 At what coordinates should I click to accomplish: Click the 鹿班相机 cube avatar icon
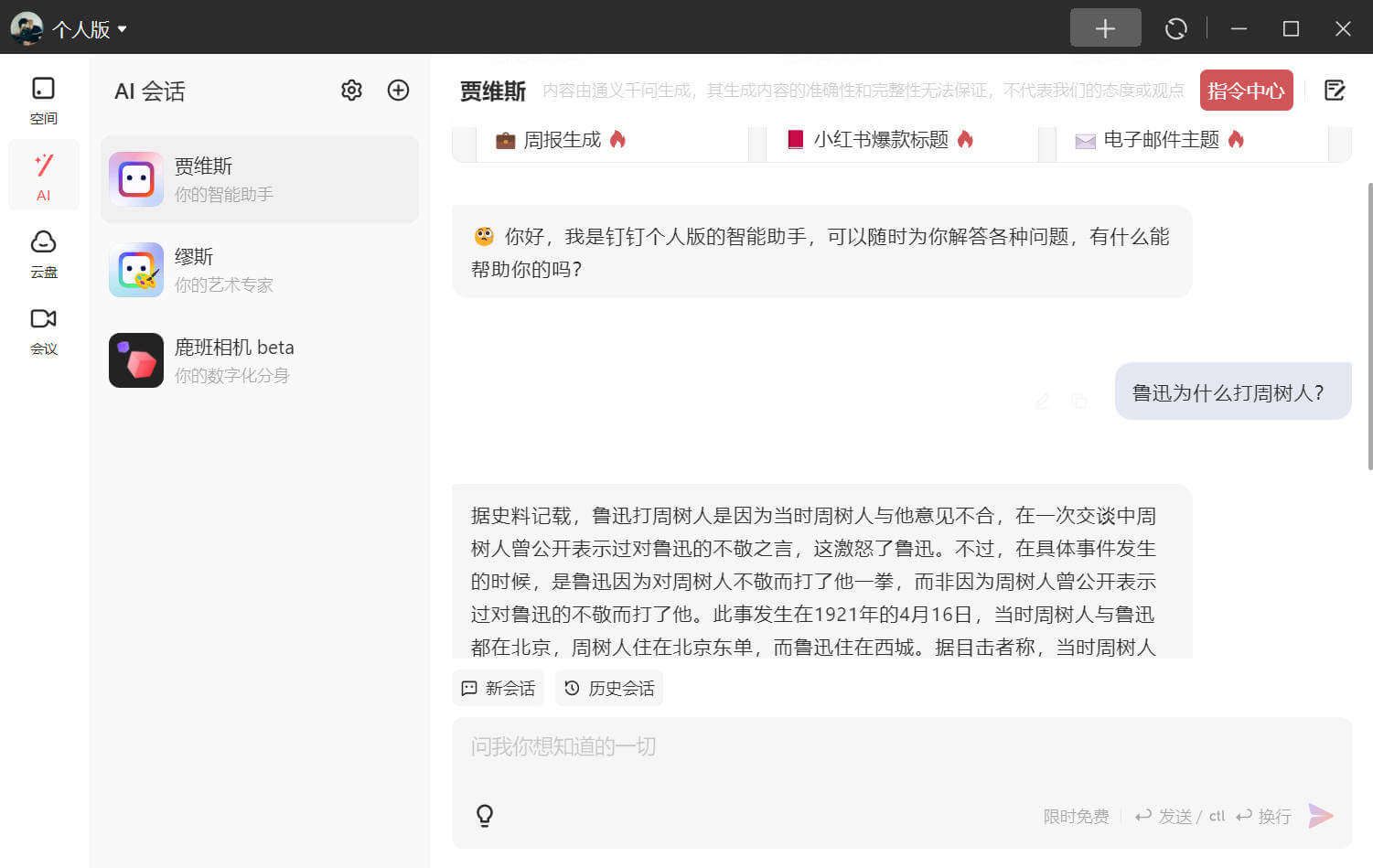click(136, 360)
